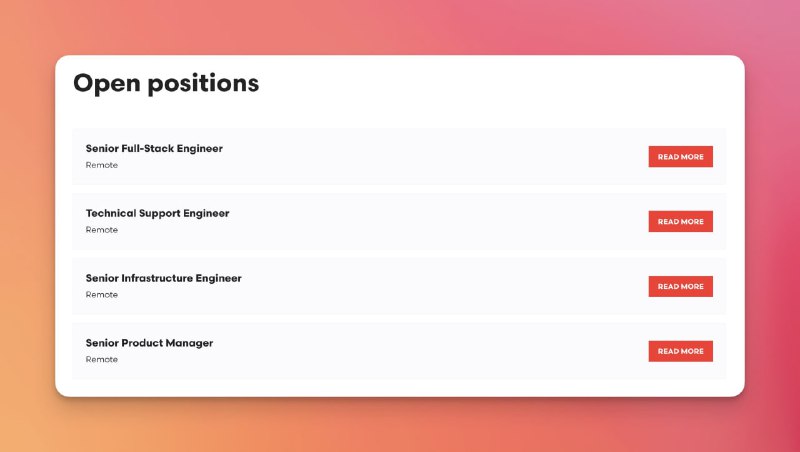This screenshot has height=452, width=800.
Task: Open READ MORE for Senior Product Manager
Action: 681,351
